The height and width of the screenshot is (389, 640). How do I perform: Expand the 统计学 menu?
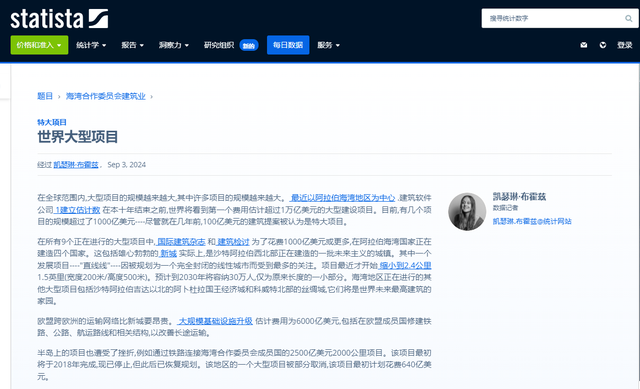tap(91, 45)
